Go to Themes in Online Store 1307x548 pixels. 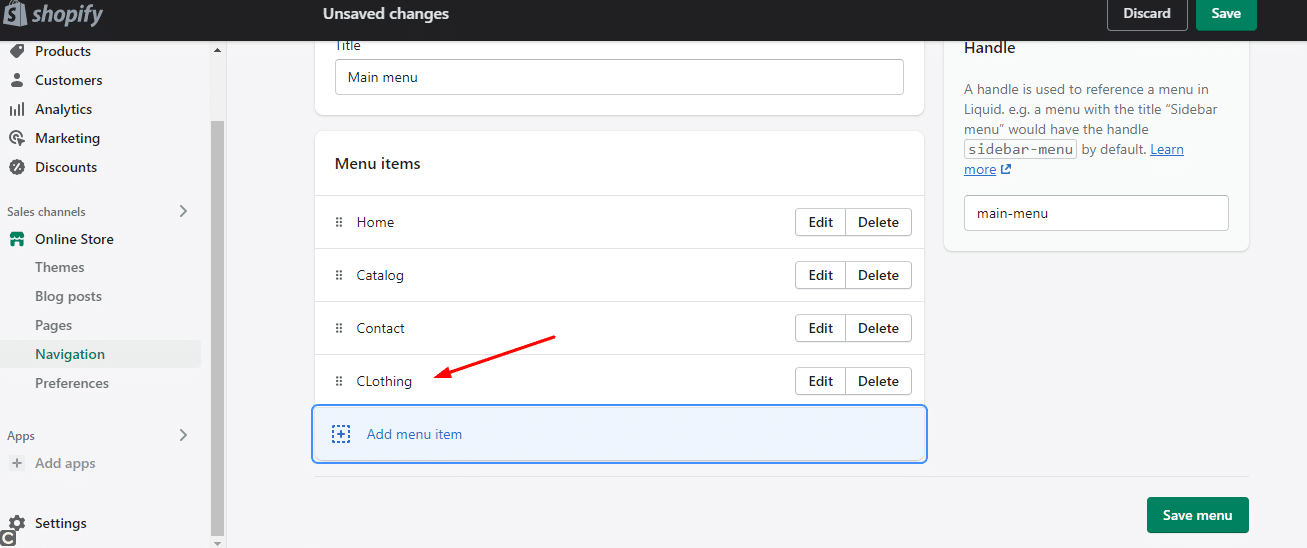coord(60,267)
